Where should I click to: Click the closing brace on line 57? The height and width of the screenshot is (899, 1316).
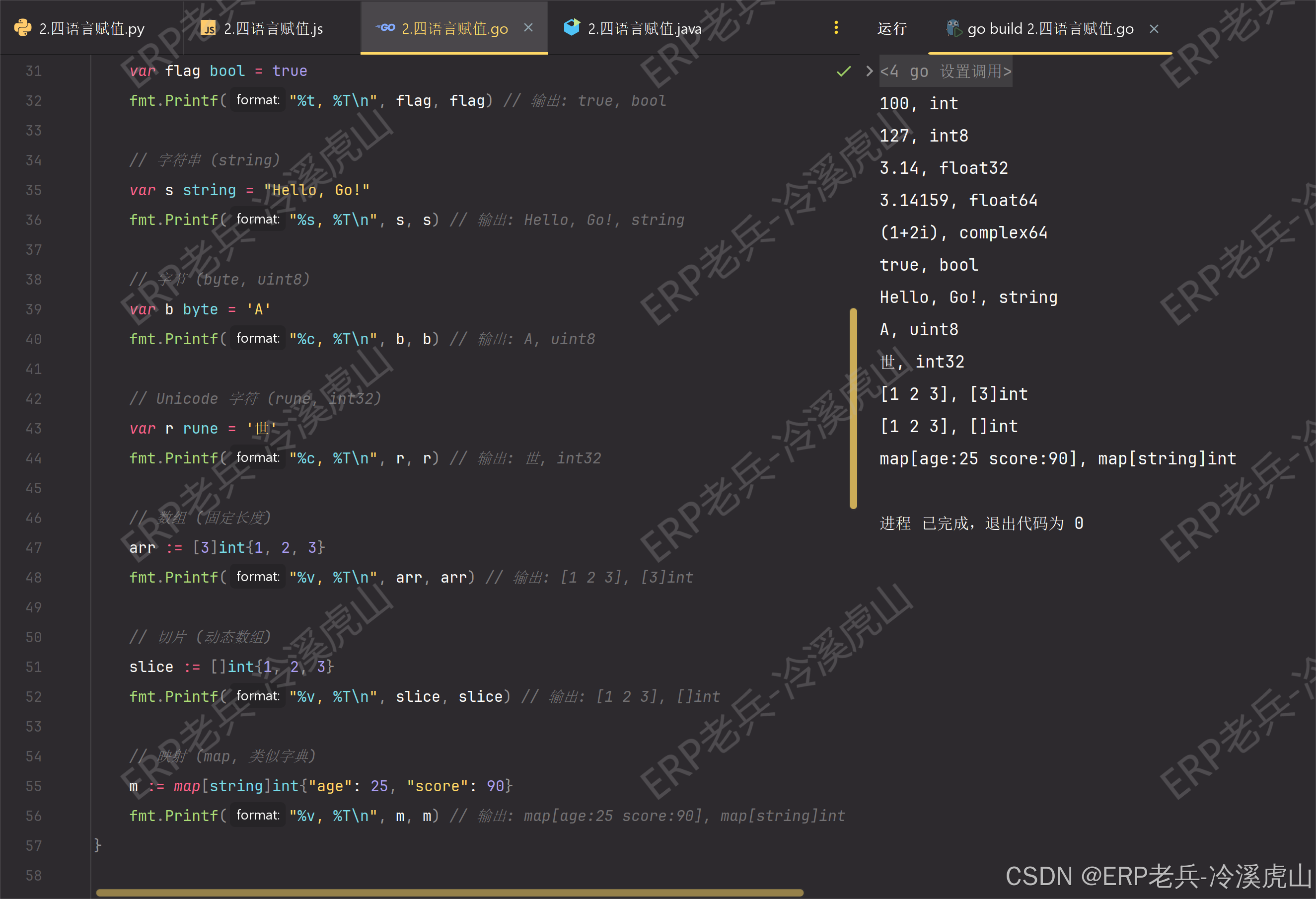click(x=97, y=846)
